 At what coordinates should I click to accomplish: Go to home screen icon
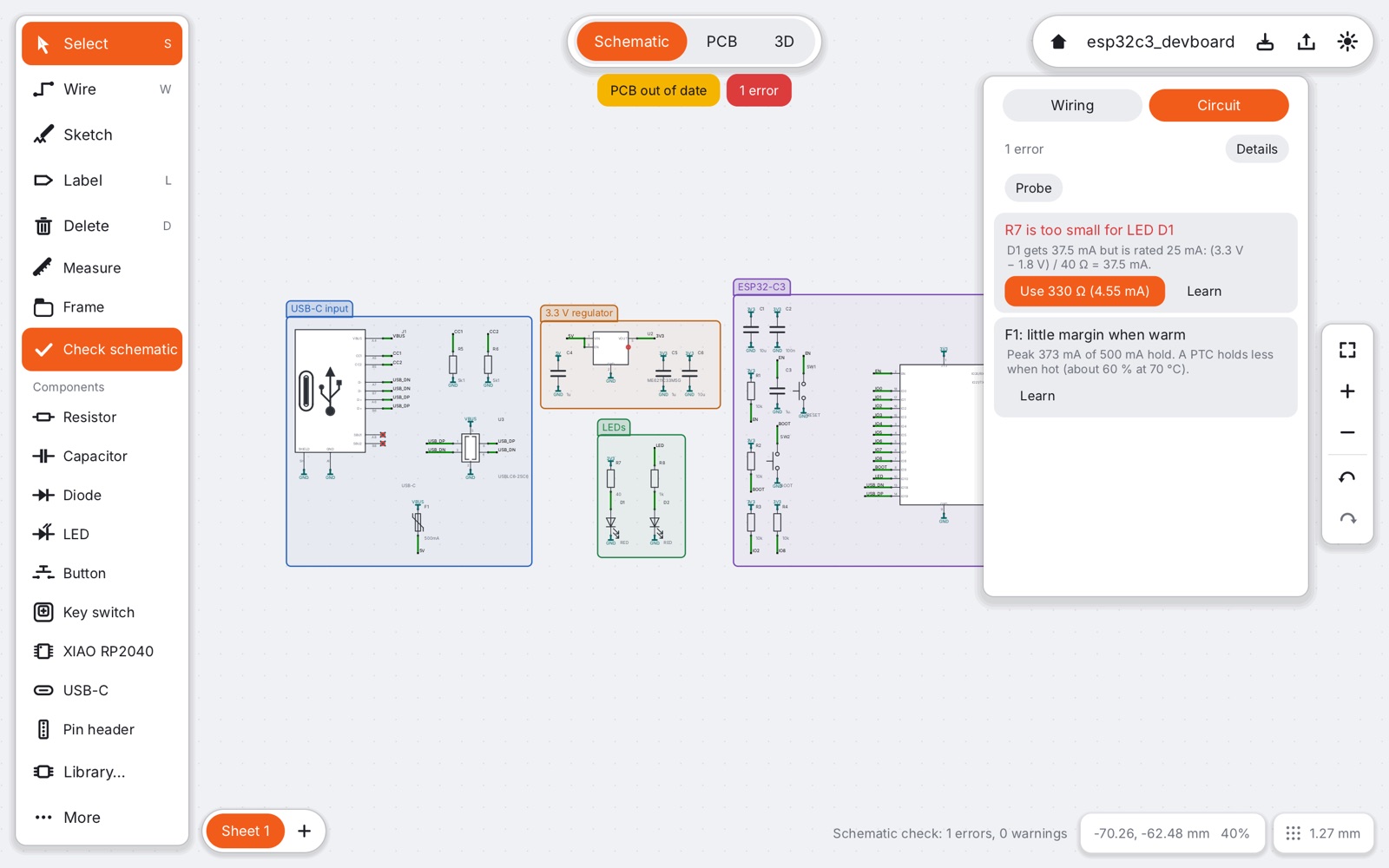[1058, 42]
